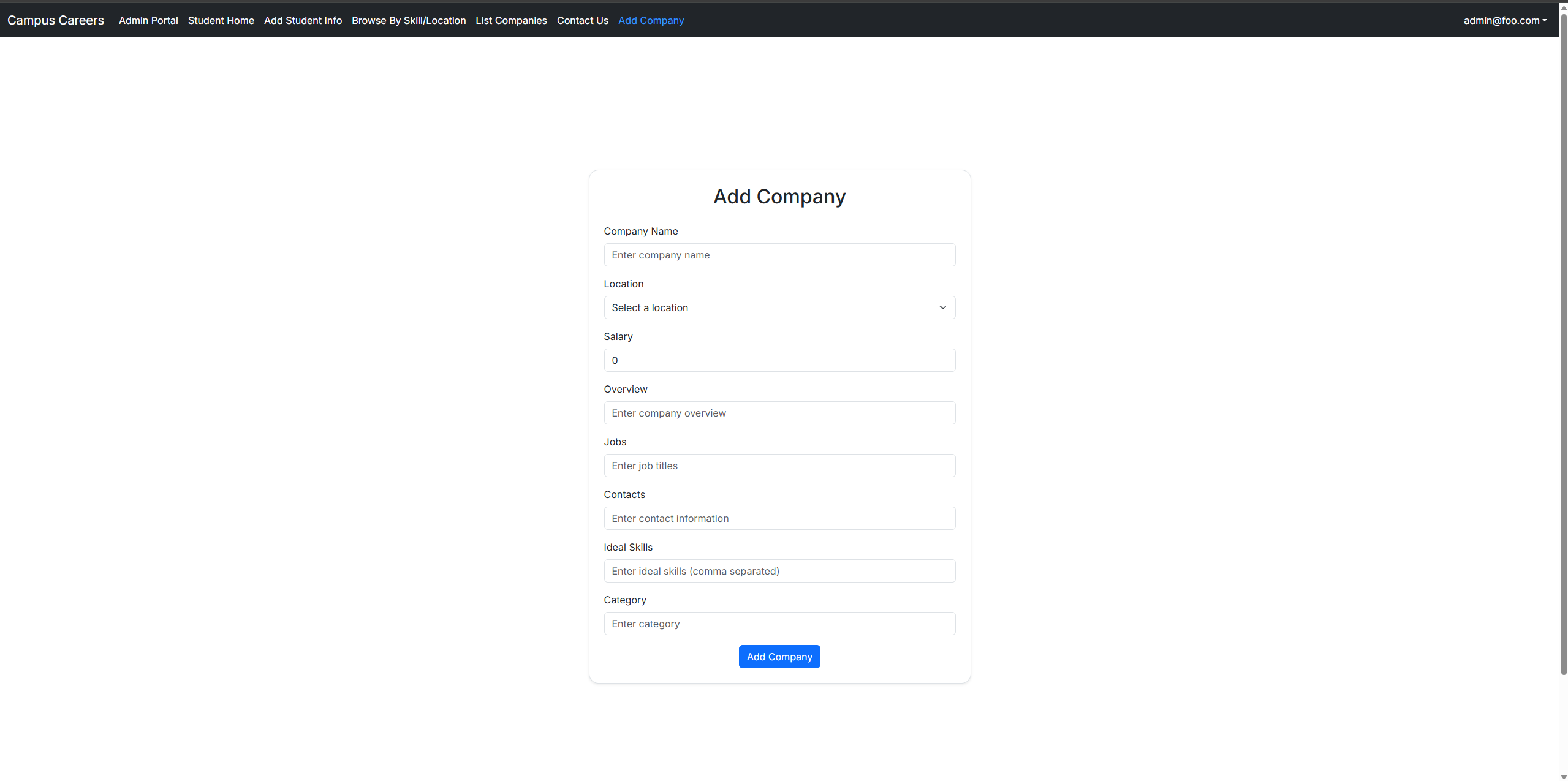Go to Student Home
This screenshot has height=781, width=1568.
pyautogui.click(x=221, y=20)
